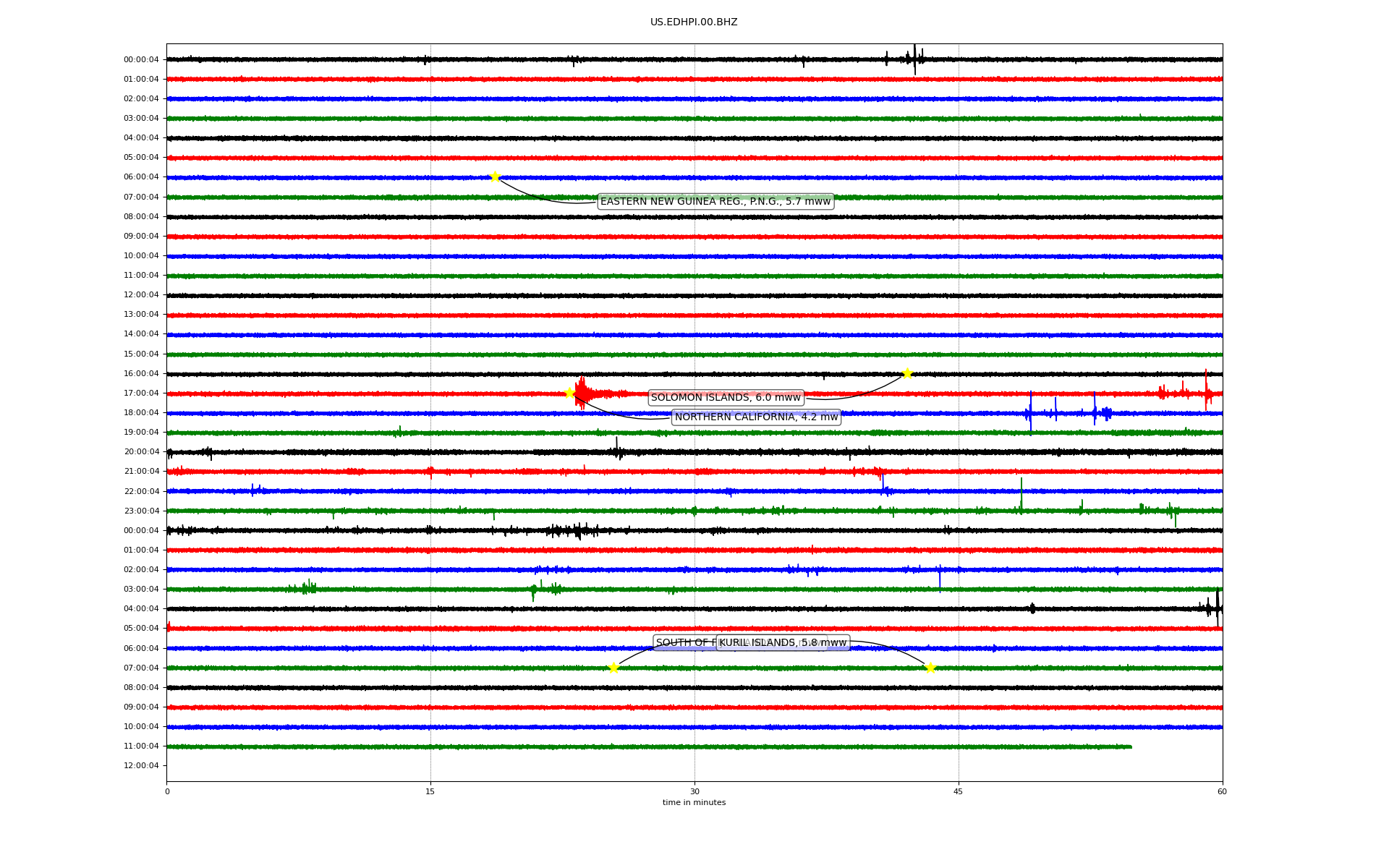Click the right star below the Kuril Islands label
The height and width of the screenshot is (868, 1389).
(930, 668)
